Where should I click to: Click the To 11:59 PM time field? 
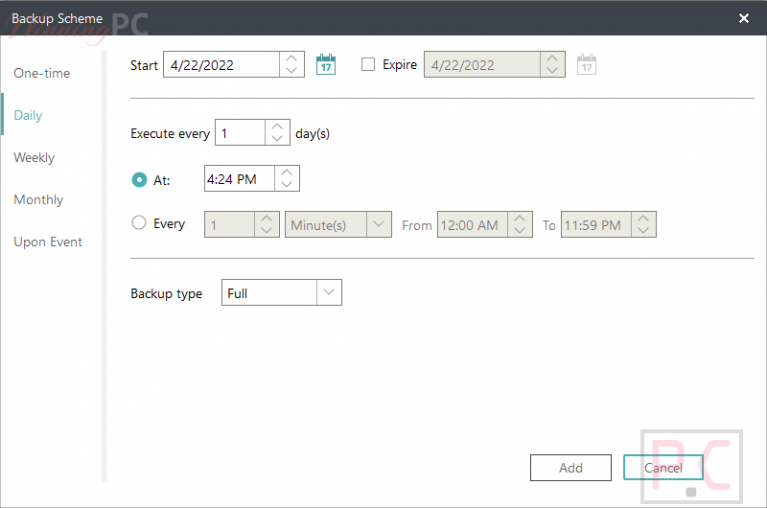(x=596, y=224)
